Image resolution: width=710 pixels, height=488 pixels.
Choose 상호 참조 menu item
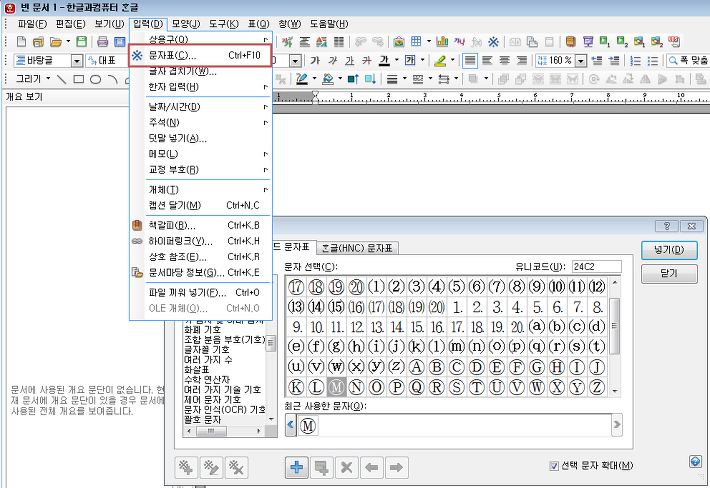[x=201, y=257]
